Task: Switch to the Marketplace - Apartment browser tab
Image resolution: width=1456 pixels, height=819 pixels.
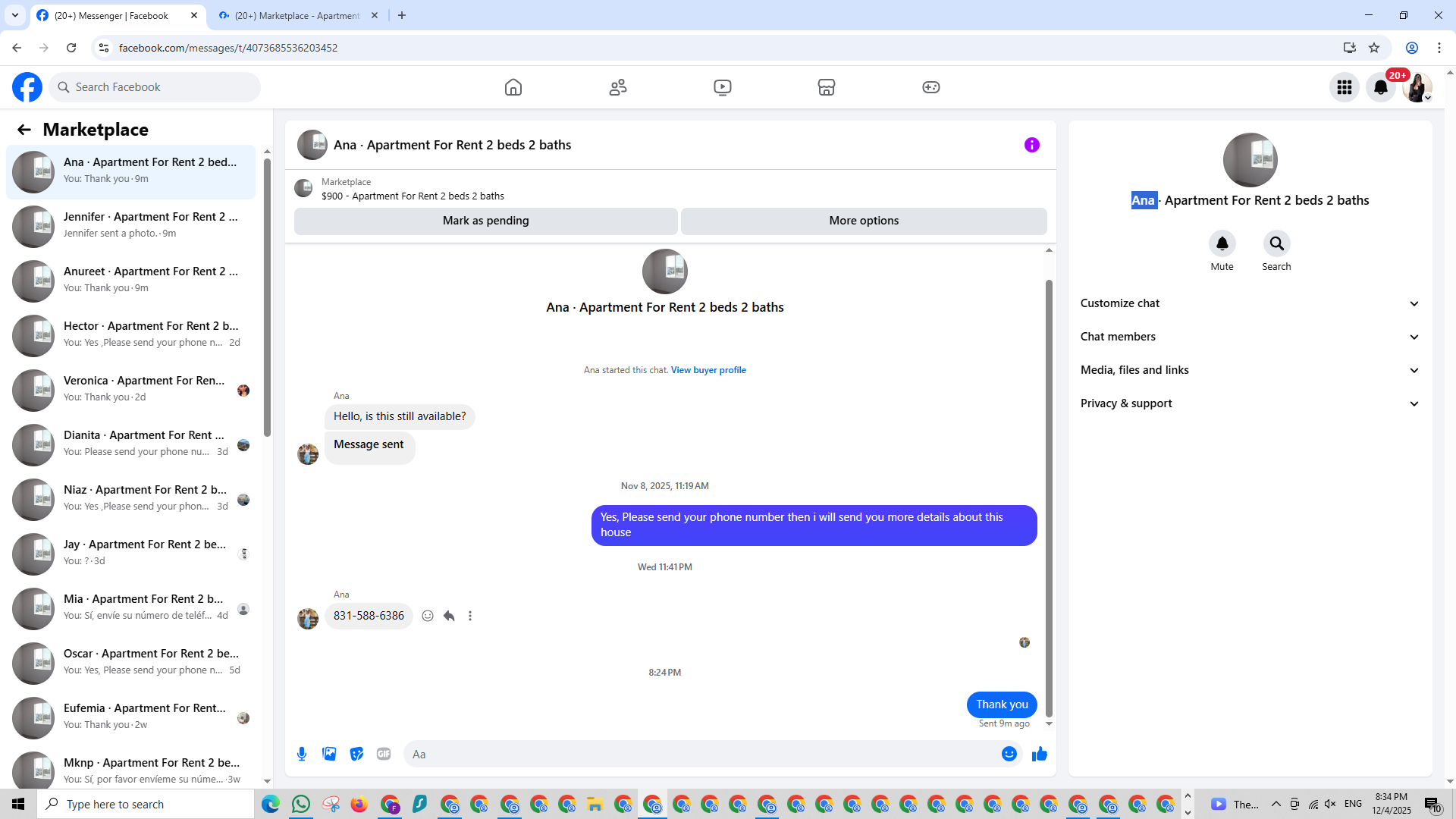Action: click(x=297, y=15)
